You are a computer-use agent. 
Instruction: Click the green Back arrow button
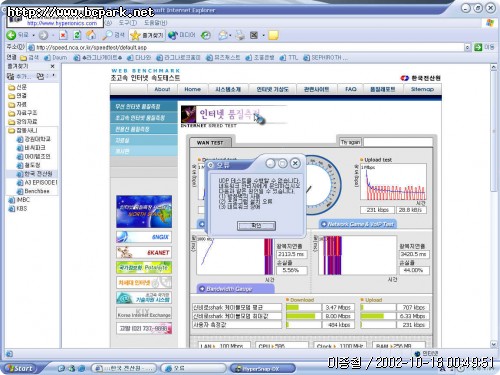(x=11, y=35)
